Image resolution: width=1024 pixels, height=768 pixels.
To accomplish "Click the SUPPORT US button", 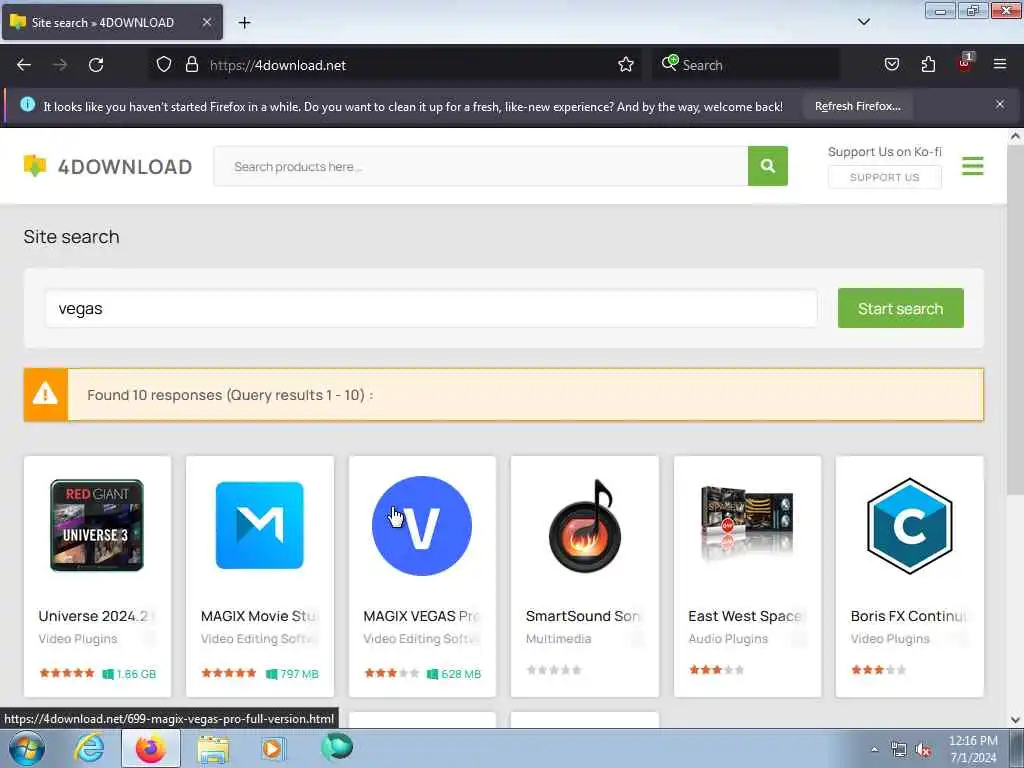I will (x=884, y=177).
